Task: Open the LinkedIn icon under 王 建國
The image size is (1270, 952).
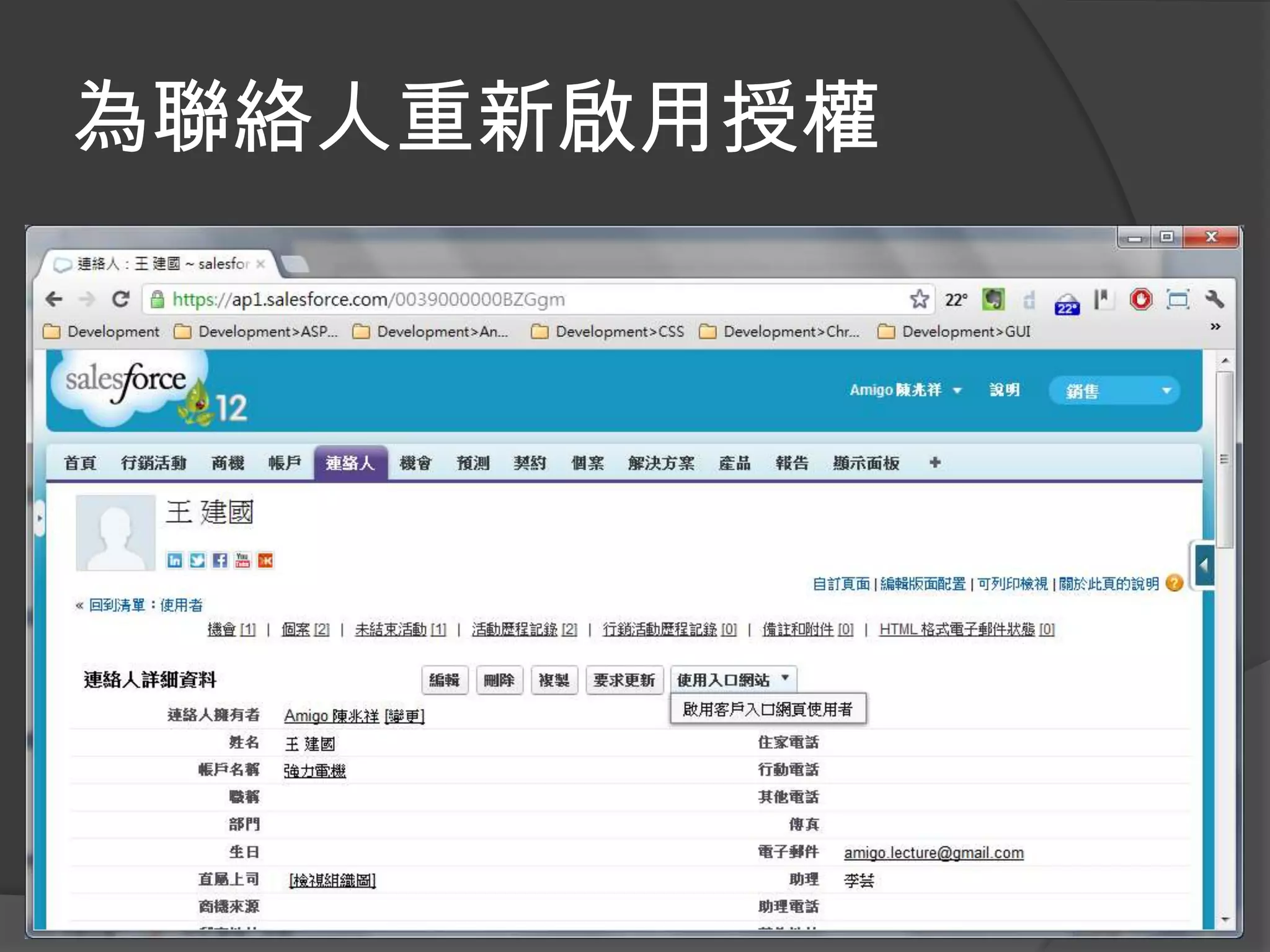Action: 175,560
